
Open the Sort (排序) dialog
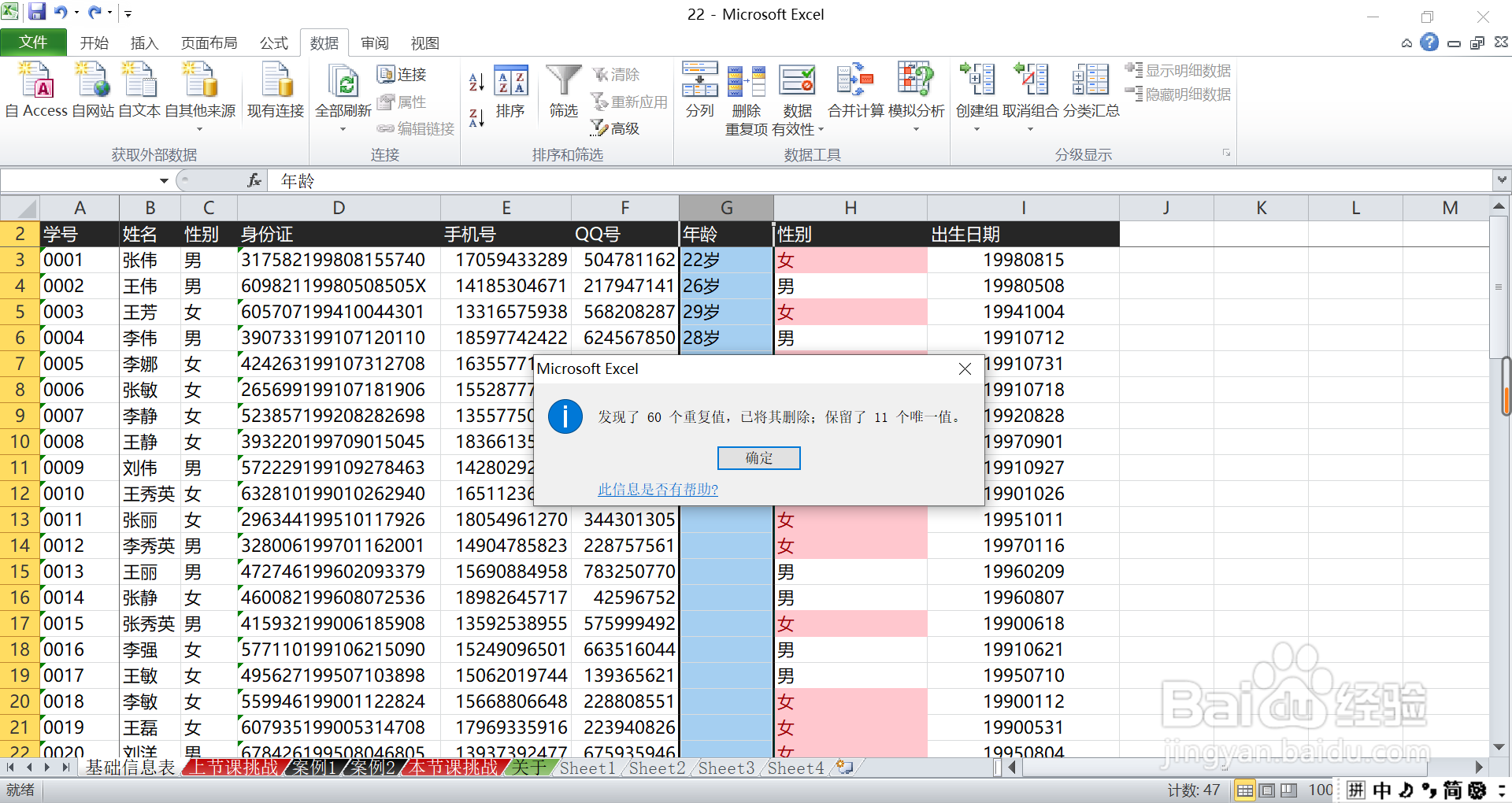click(x=510, y=91)
